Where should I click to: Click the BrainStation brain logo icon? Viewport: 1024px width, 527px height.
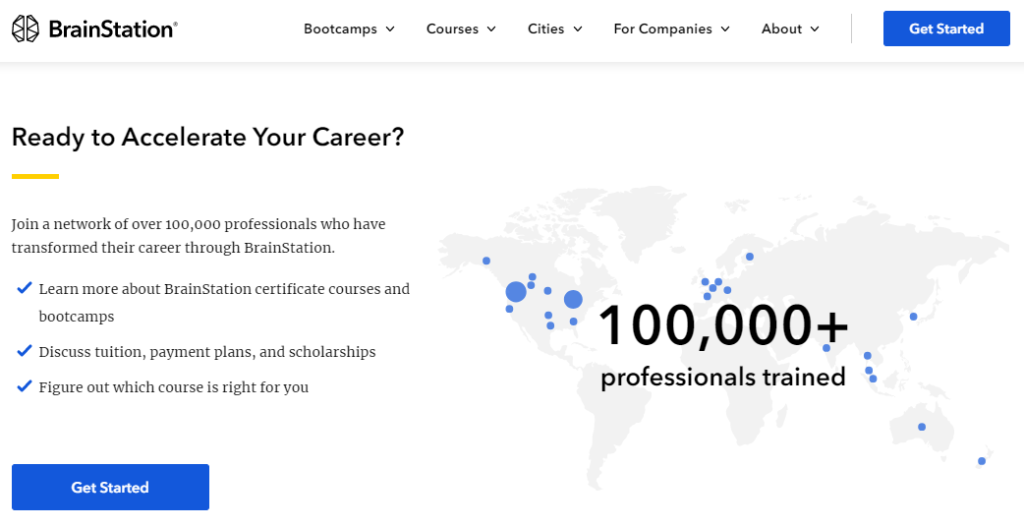[25, 29]
